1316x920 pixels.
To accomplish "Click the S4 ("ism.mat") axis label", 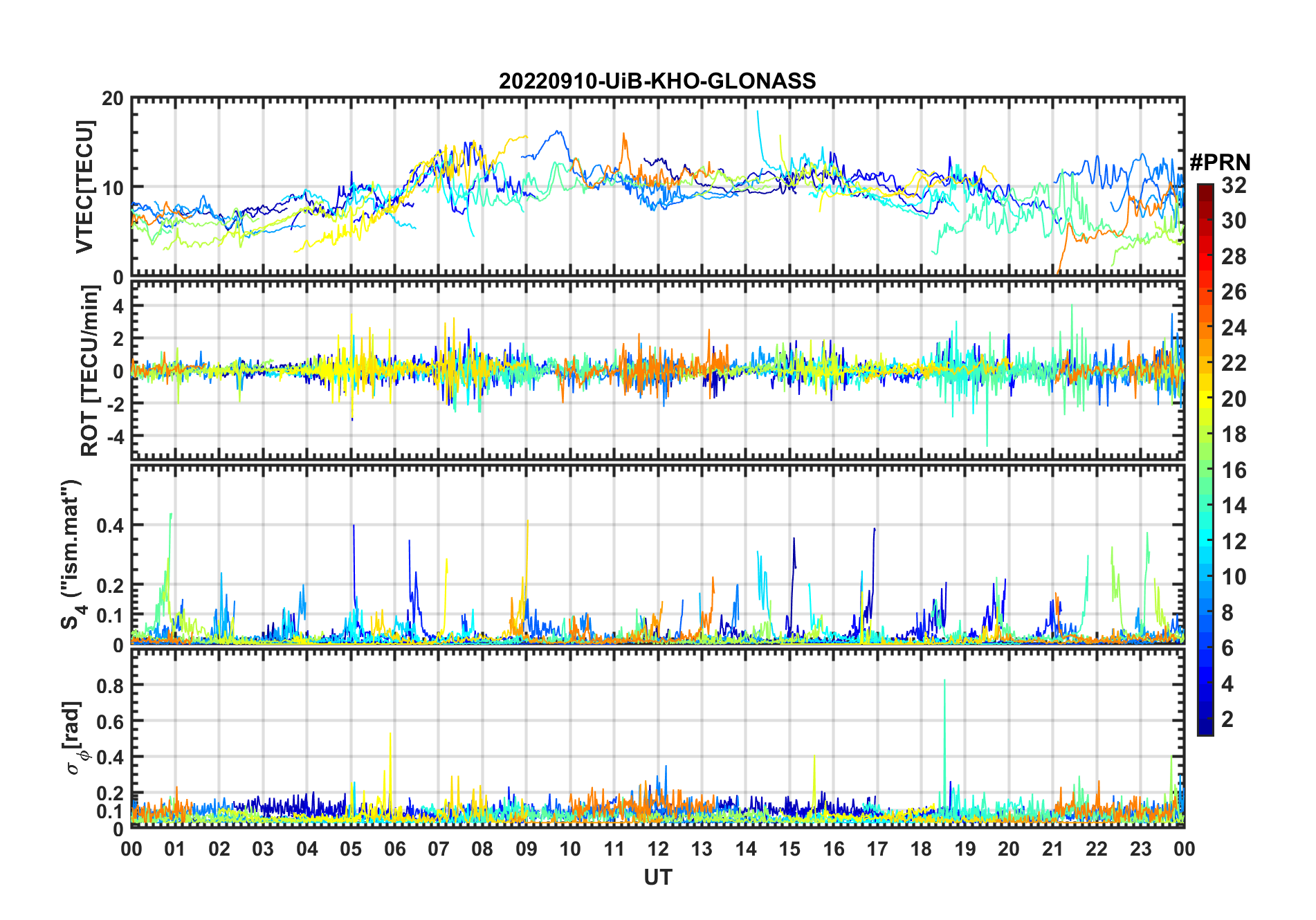I will coord(73,555).
